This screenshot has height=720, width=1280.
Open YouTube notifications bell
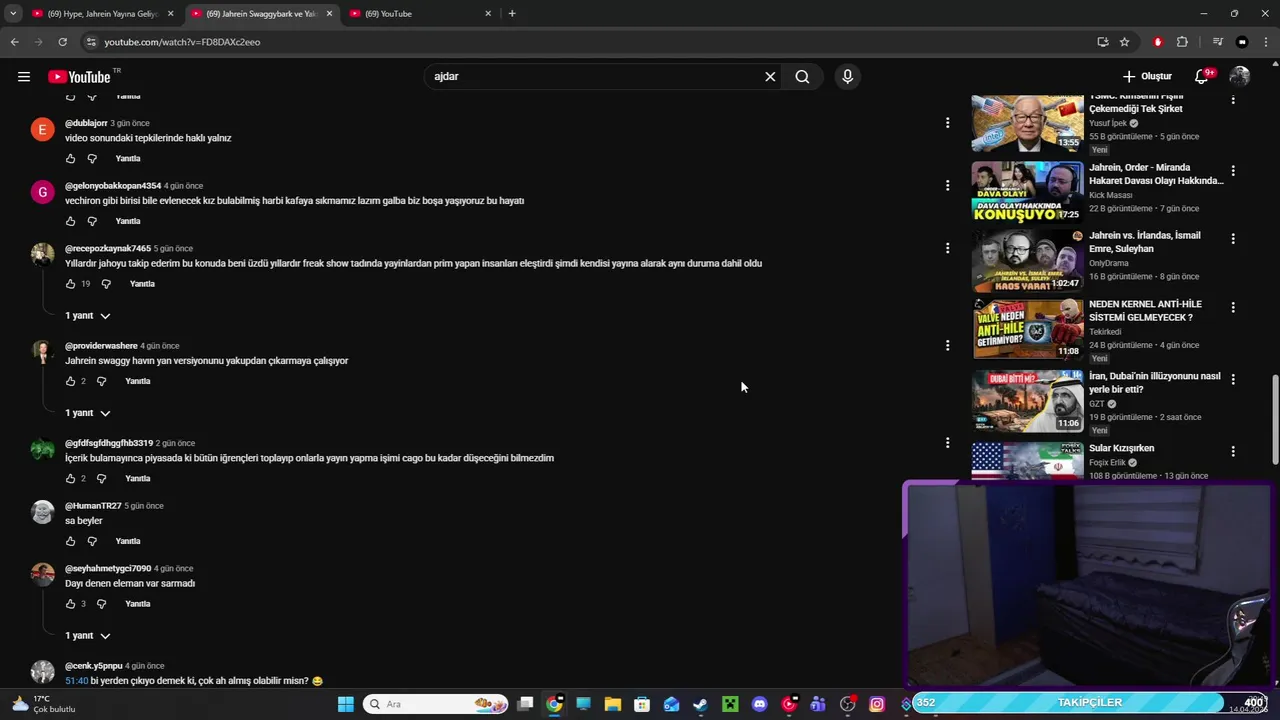tap(1202, 77)
